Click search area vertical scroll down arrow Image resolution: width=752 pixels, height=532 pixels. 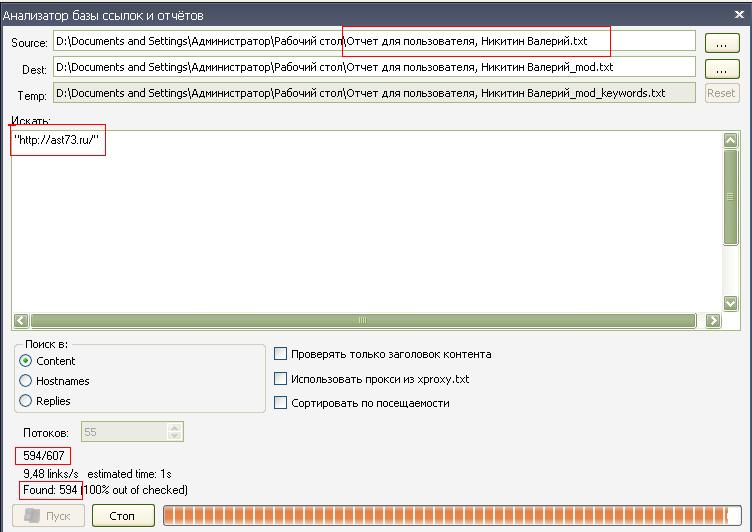point(730,303)
